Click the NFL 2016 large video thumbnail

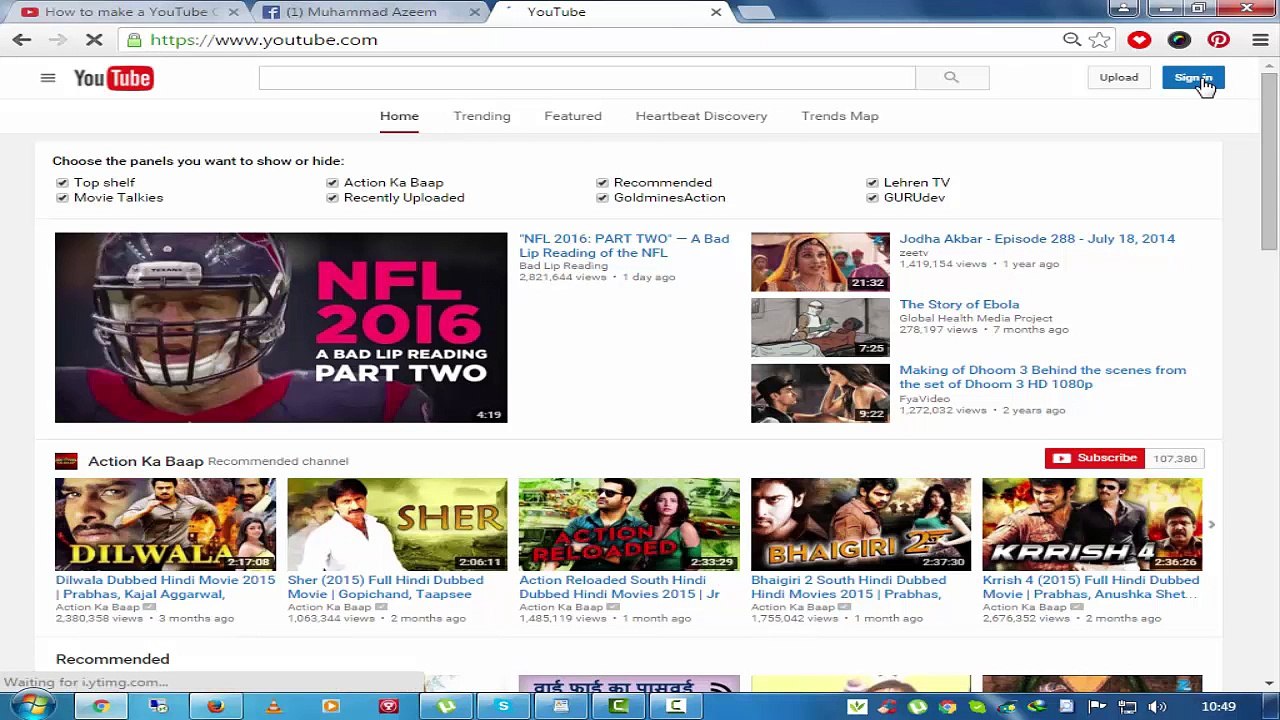click(x=281, y=327)
